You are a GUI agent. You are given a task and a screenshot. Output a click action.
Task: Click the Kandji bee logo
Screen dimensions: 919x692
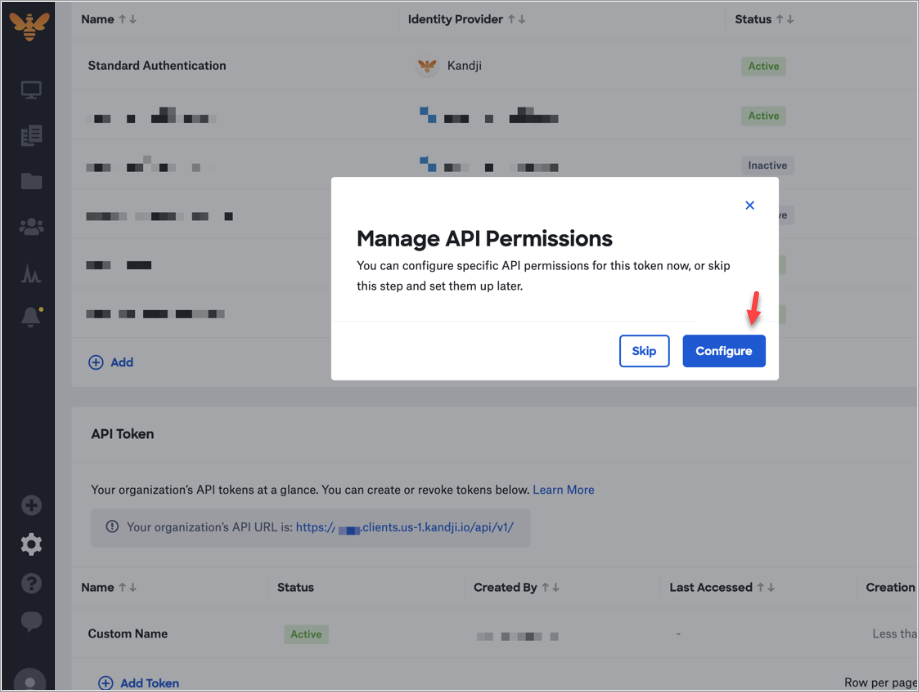[28, 25]
